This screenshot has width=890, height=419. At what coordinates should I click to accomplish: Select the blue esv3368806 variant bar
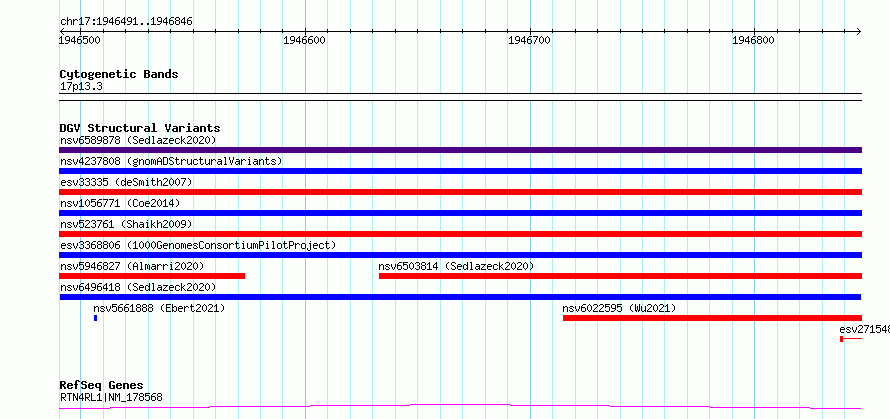[x=460, y=255]
